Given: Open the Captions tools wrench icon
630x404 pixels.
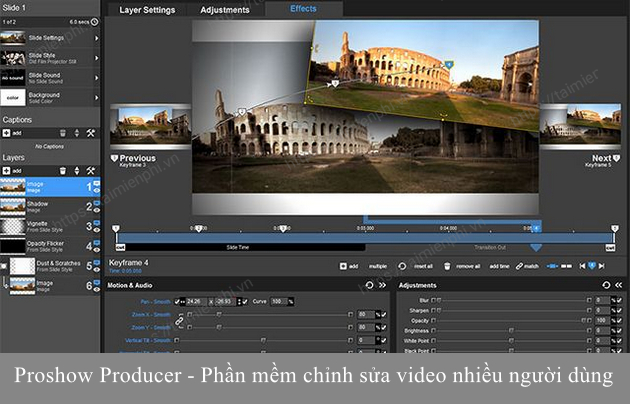Looking at the screenshot, I should [x=91, y=133].
